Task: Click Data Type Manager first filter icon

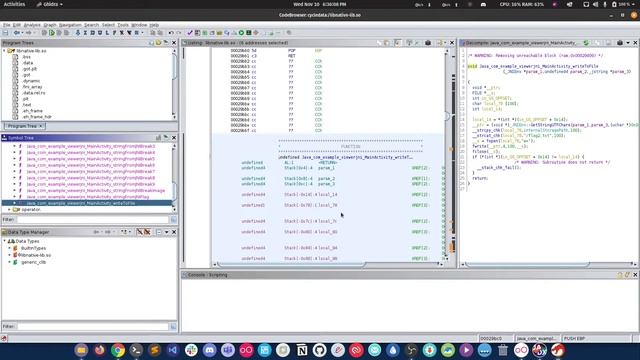Action: [139, 232]
